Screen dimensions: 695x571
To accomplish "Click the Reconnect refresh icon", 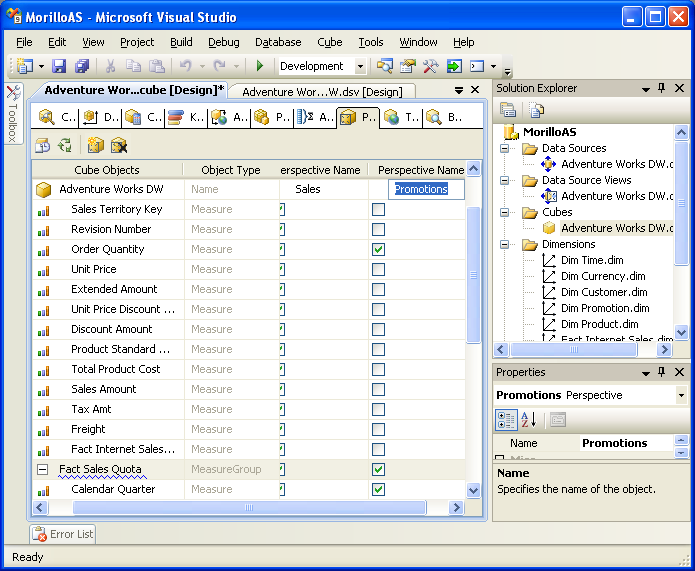I will click(65, 145).
